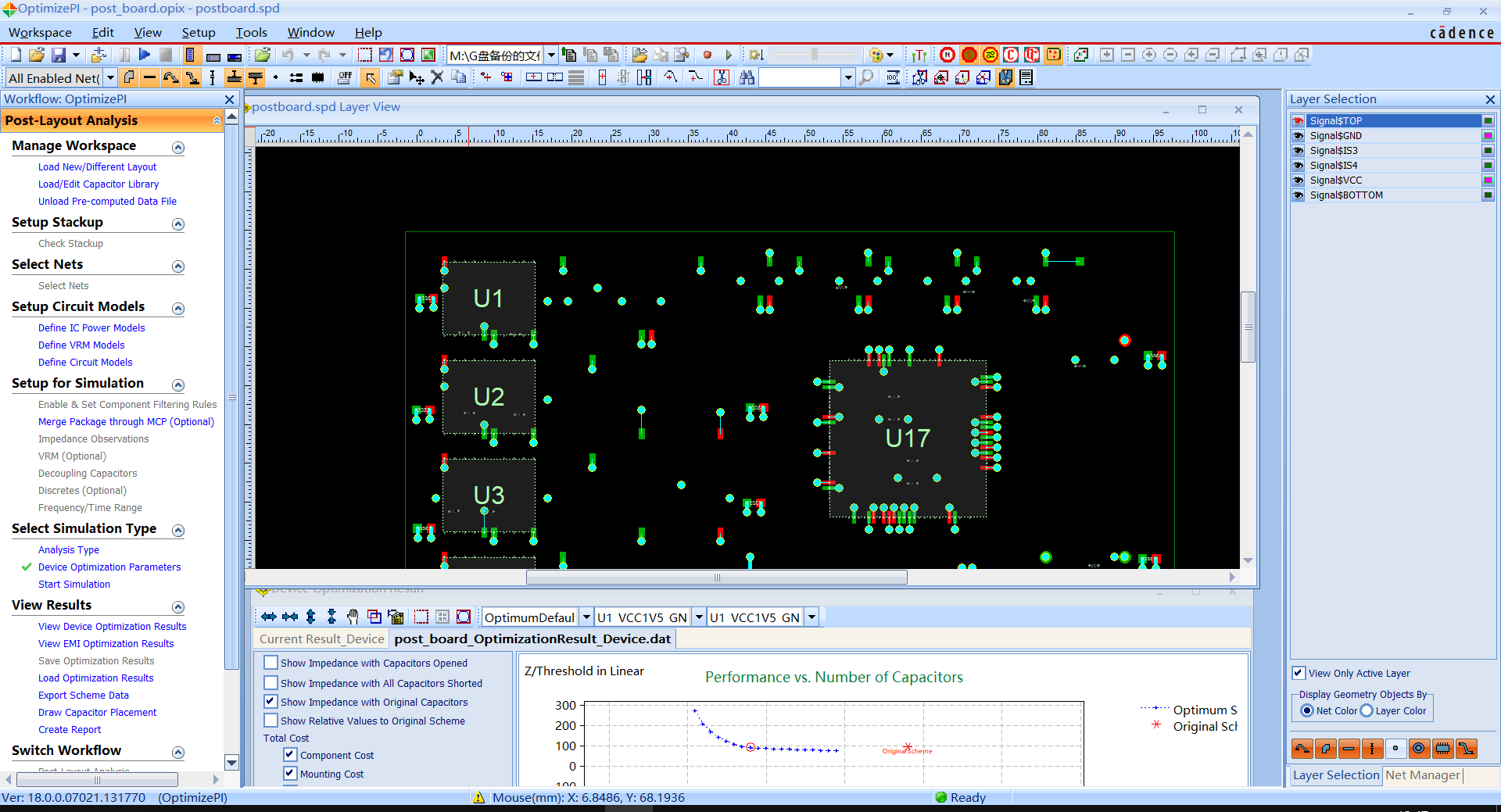
Task: Switch to Current Result_Device tab
Action: (322, 639)
